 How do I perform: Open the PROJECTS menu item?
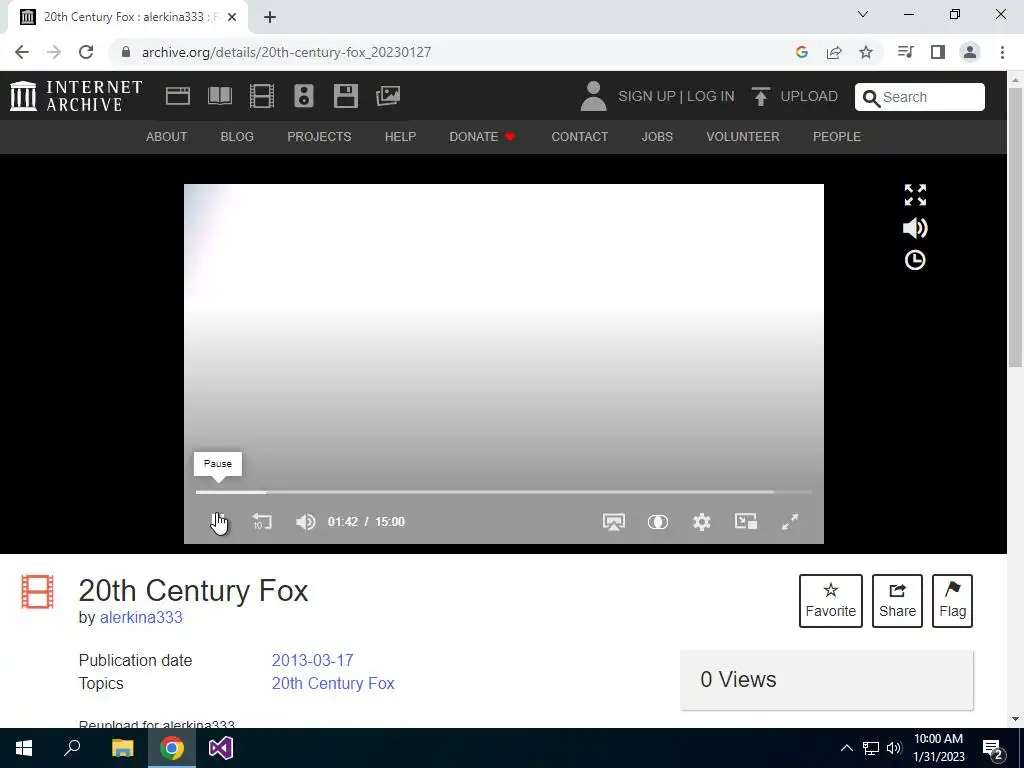(319, 136)
